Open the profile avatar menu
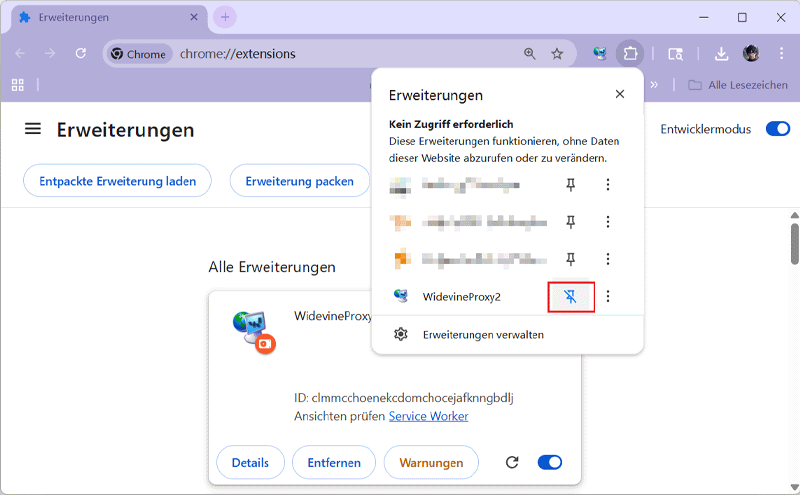Screen dimensions: 800x495 (x=751, y=53)
